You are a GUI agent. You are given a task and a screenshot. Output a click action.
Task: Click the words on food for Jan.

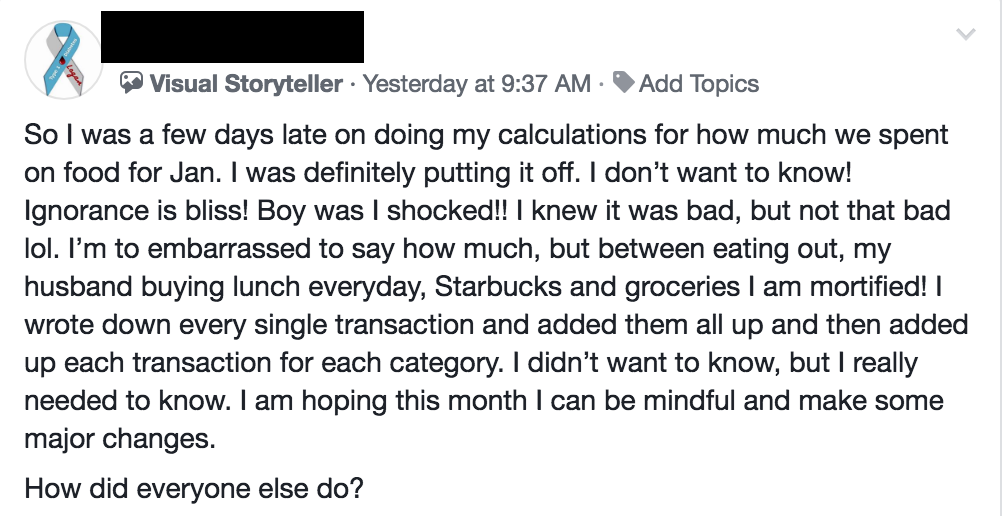tap(123, 173)
